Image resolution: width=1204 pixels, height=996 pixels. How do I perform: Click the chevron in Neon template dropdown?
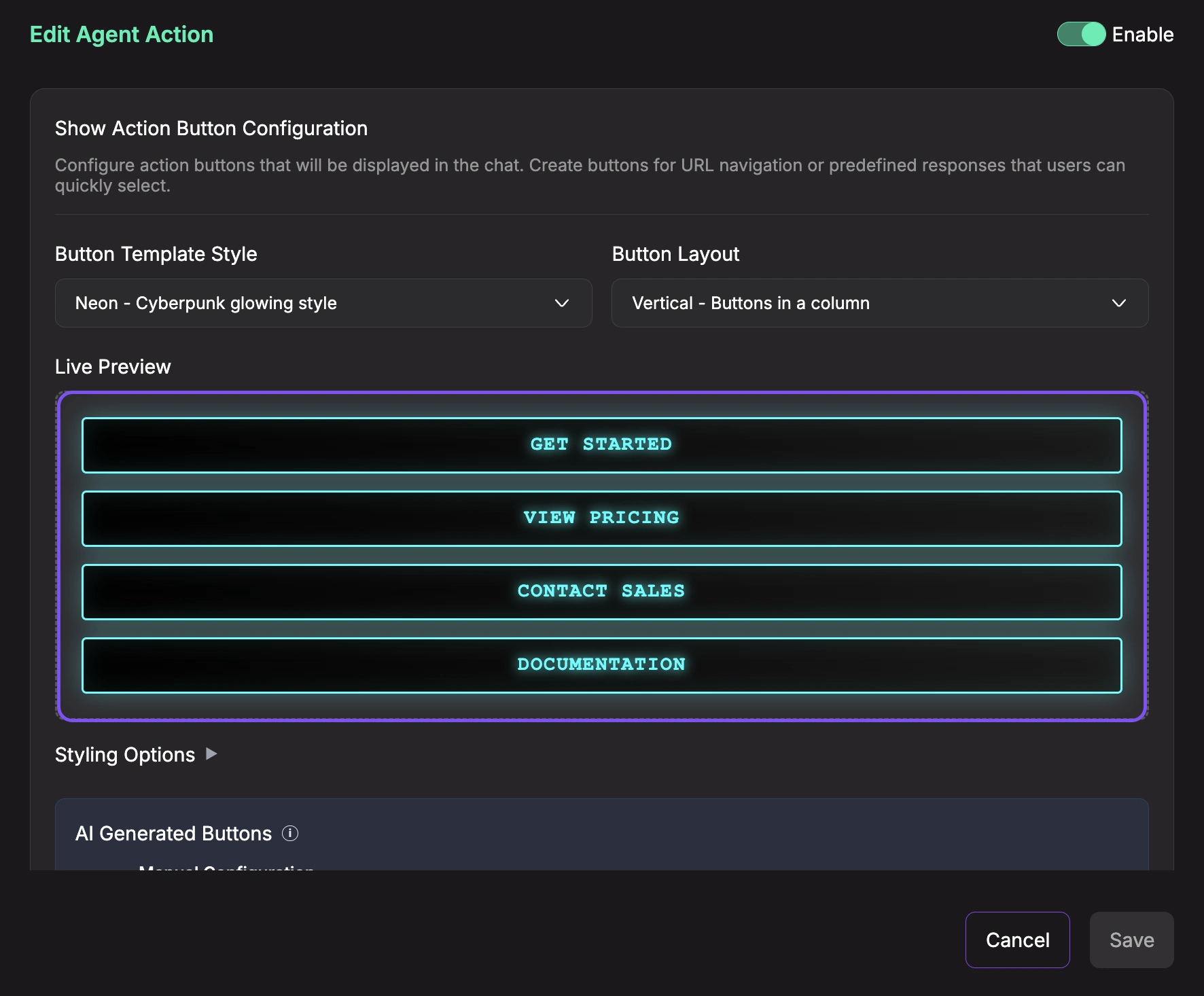pos(561,303)
